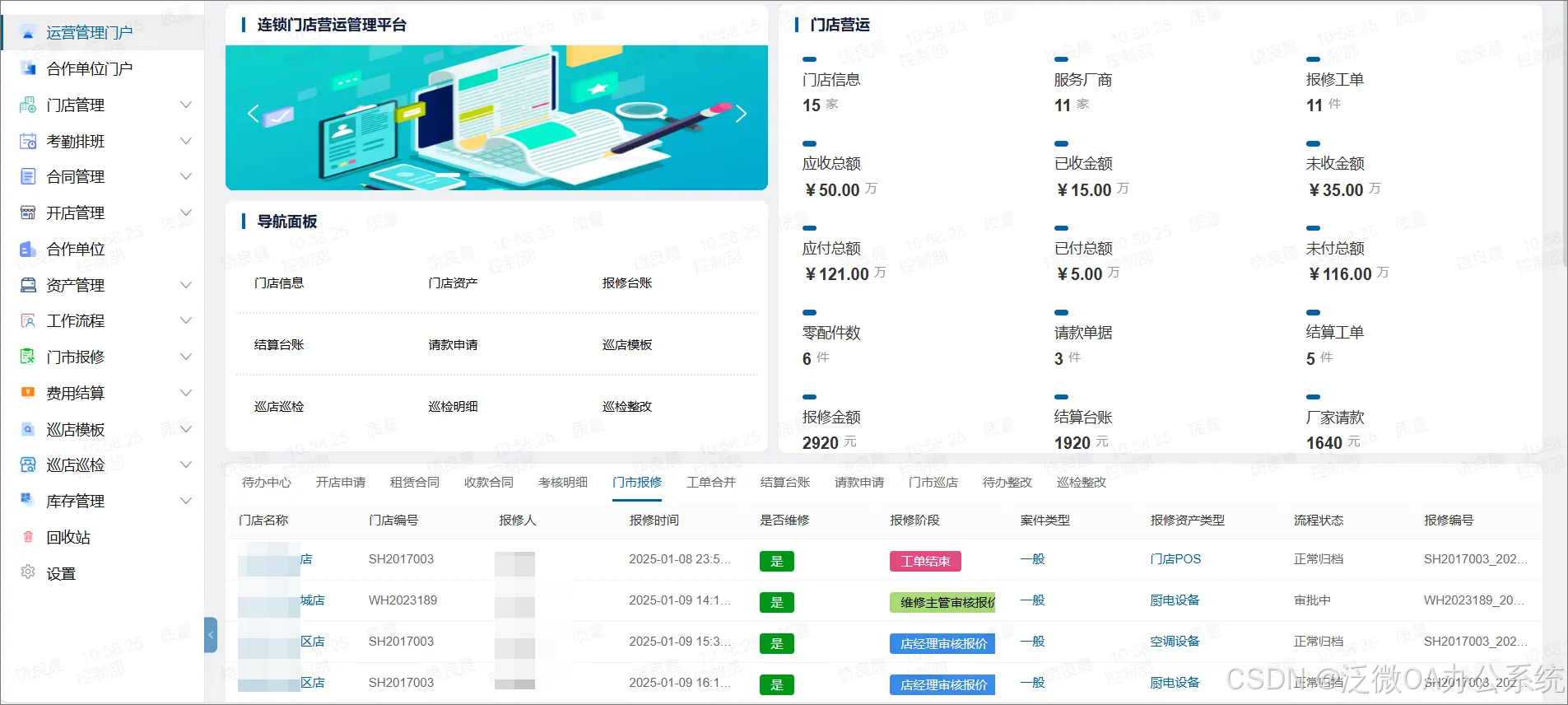Click the banner illustration image
The width and height of the screenshot is (1568, 705).
[x=496, y=118]
